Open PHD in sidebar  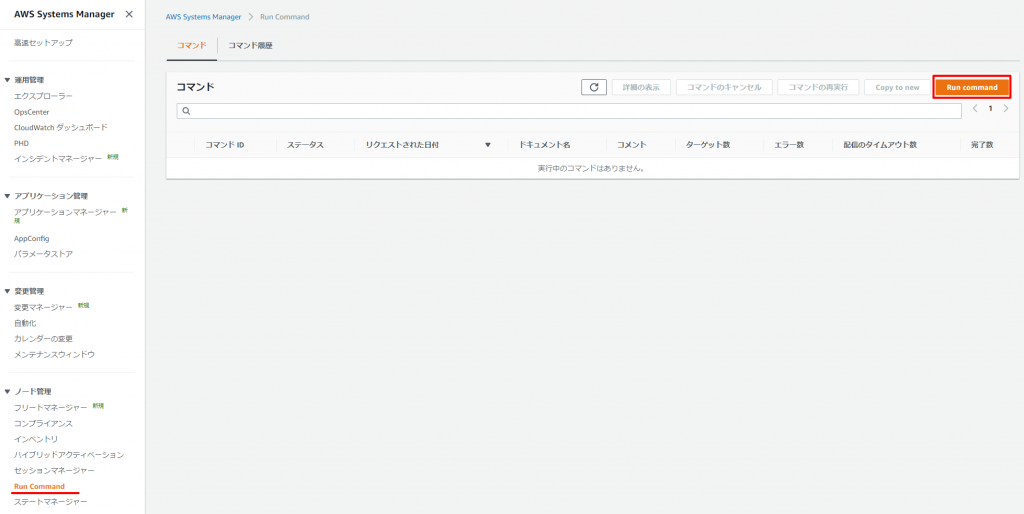coord(22,143)
